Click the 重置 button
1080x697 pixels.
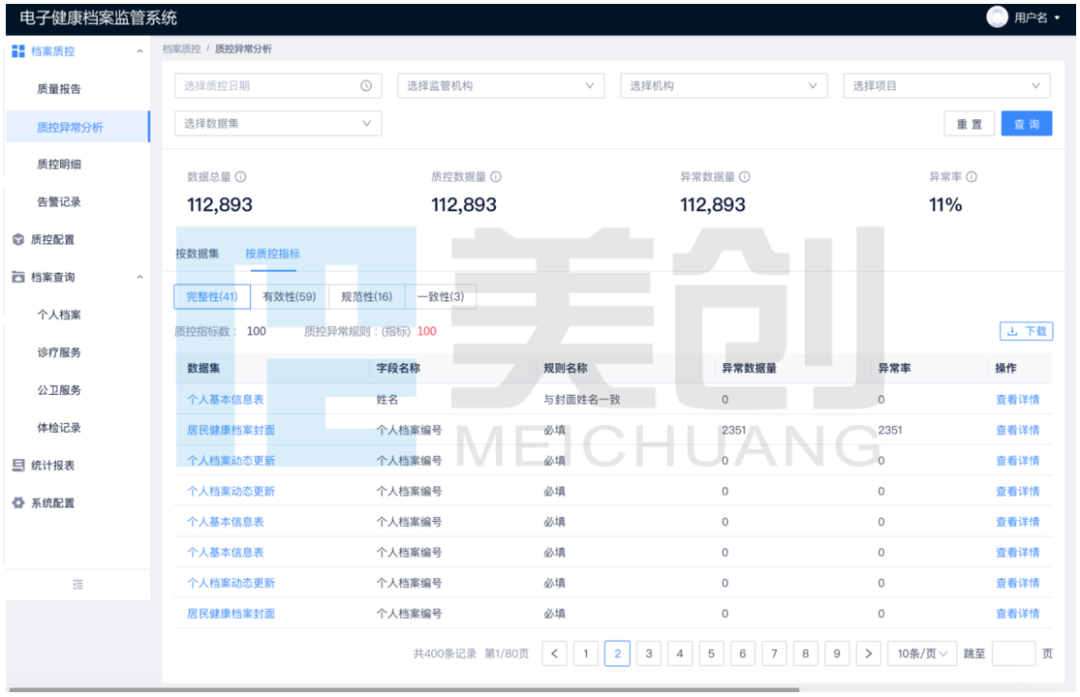point(969,124)
